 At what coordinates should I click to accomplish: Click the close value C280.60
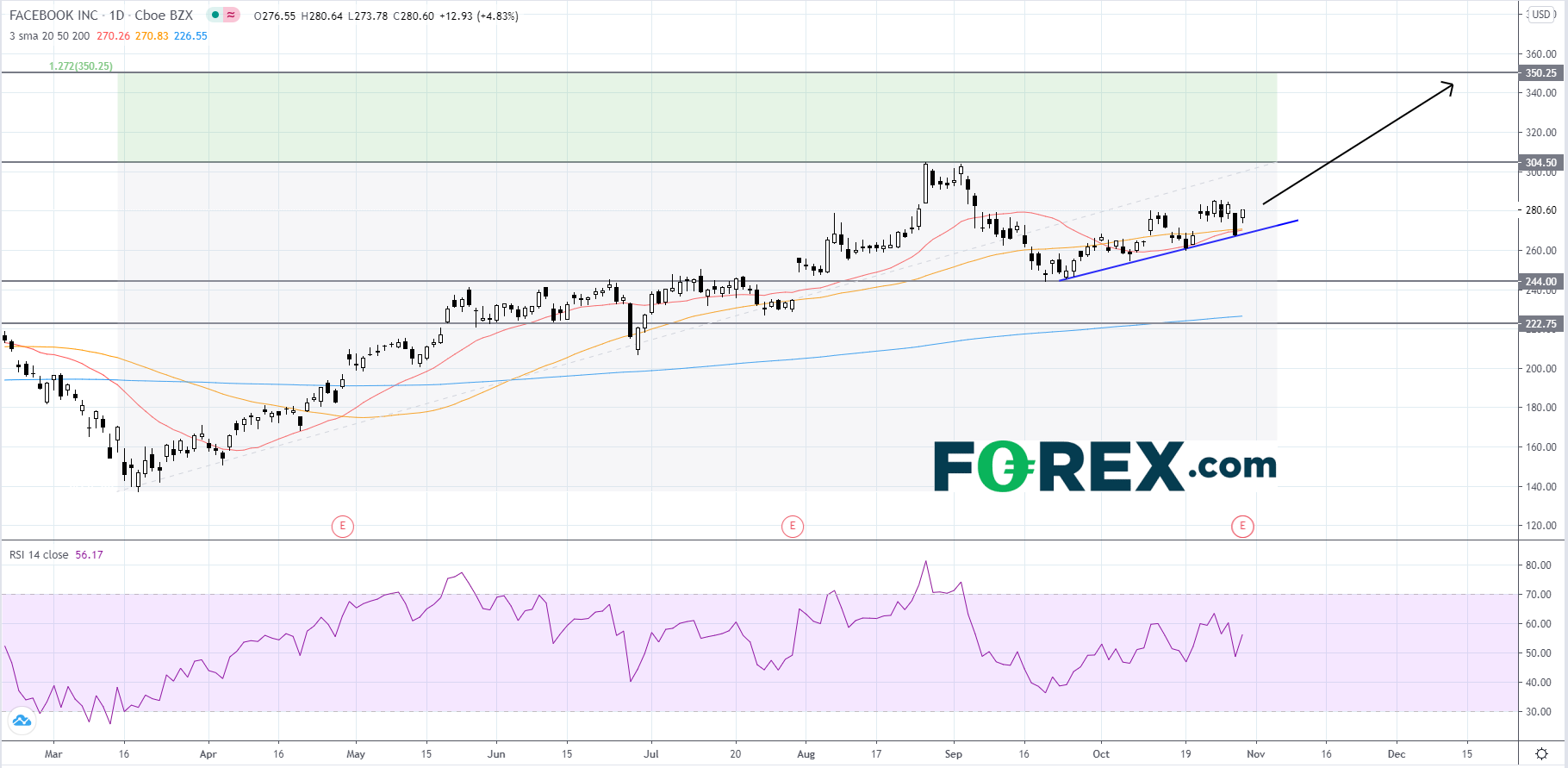coord(414,16)
